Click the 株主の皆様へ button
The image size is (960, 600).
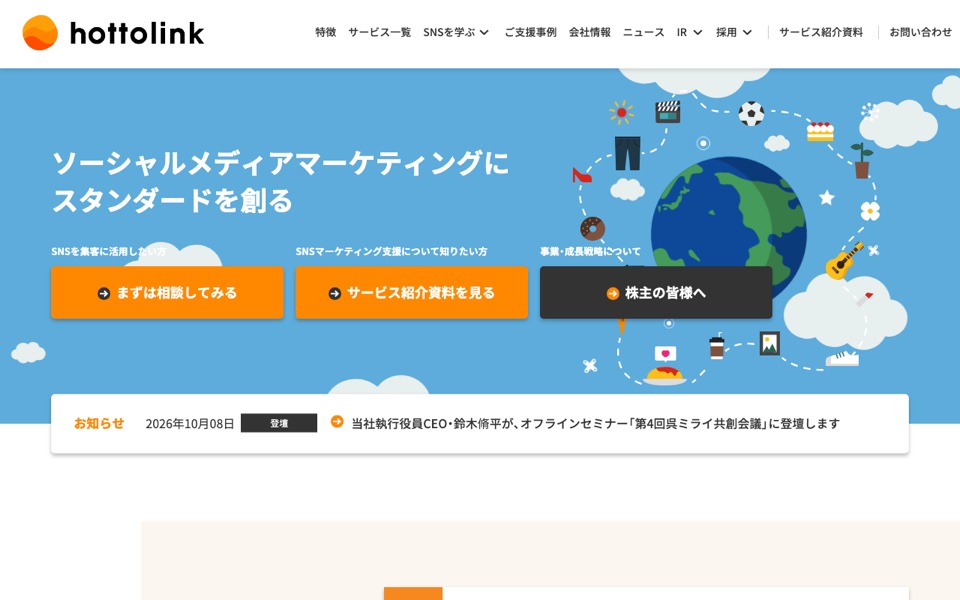pos(656,293)
